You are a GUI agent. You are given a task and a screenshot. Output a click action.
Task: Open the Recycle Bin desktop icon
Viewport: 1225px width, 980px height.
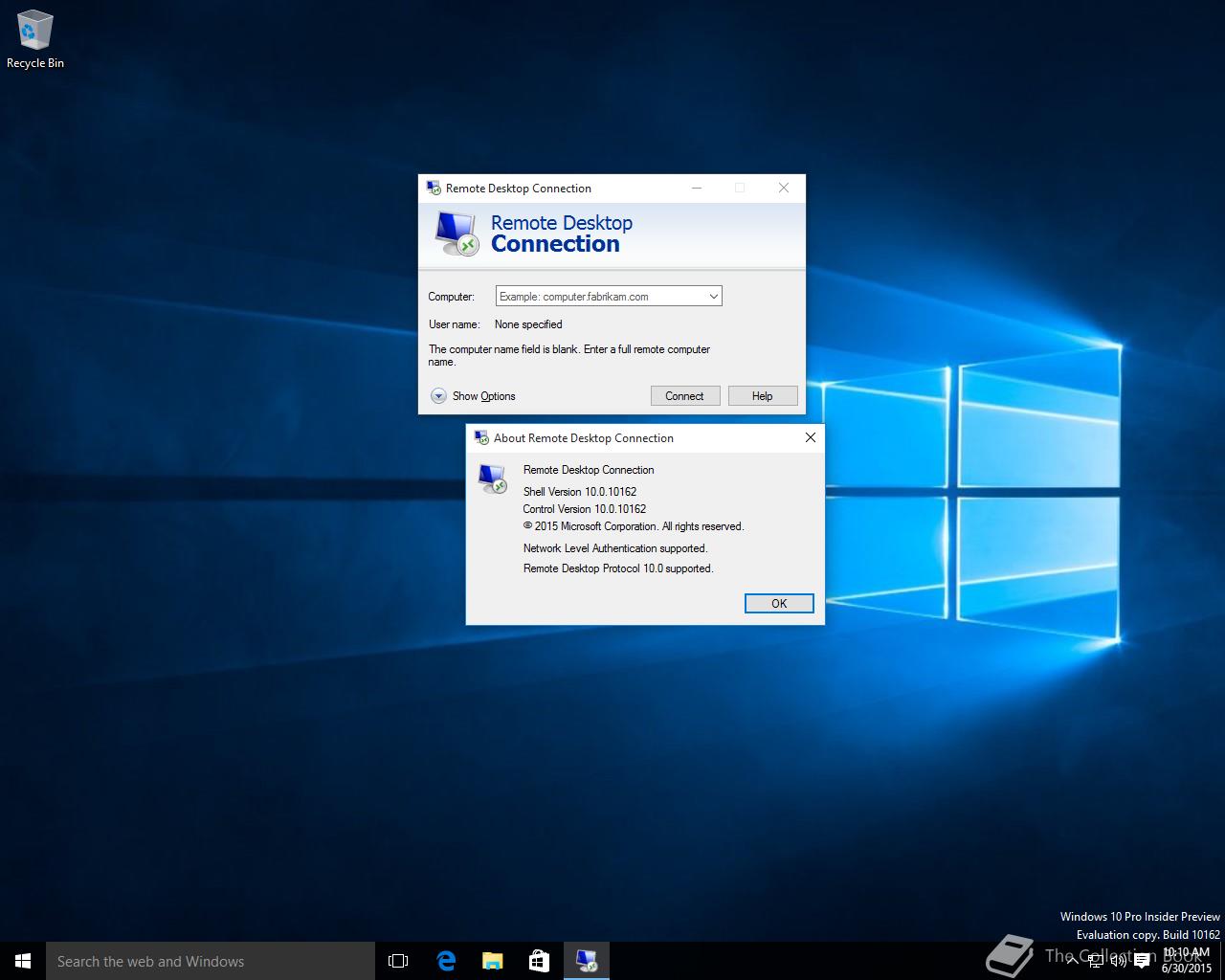pyautogui.click(x=34, y=40)
